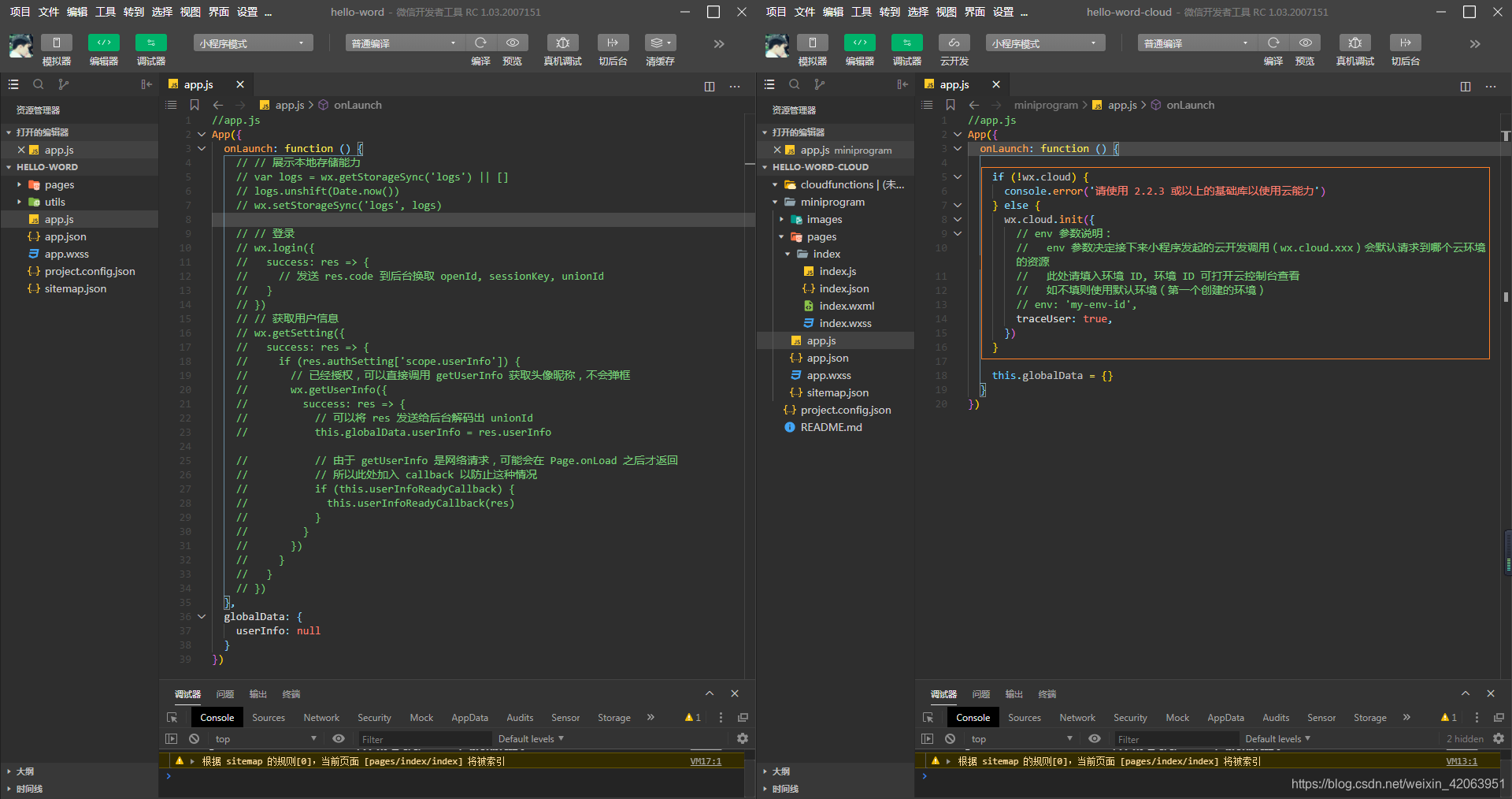Clear the console in hello-word debugger
The width and height of the screenshot is (1512, 799).
194,739
